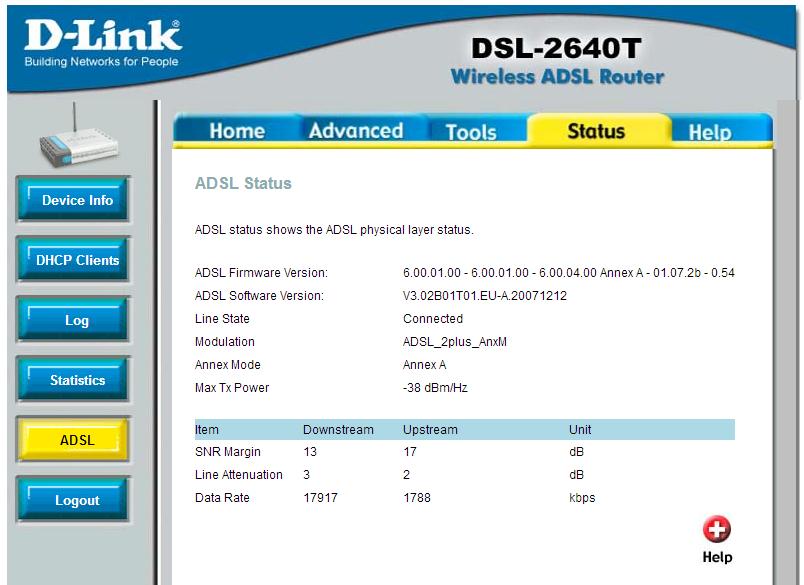Click Line Attenuation downstream value 3
This screenshot has height=585, width=804.
307,475
